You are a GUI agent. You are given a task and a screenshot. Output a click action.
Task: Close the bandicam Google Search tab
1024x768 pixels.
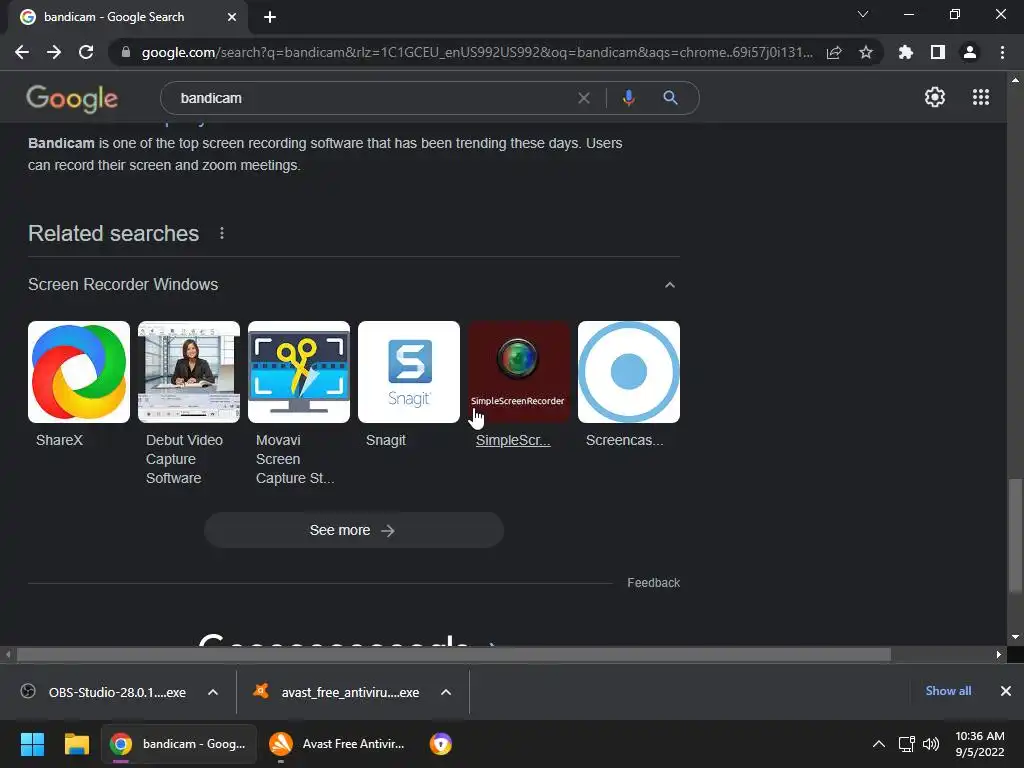[232, 17]
